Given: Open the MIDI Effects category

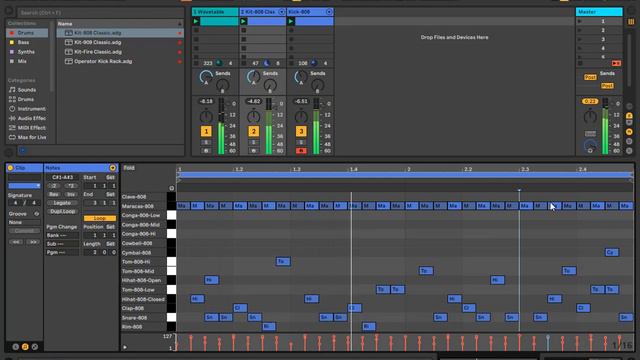Looking at the screenshot, I should coord(27,128).
